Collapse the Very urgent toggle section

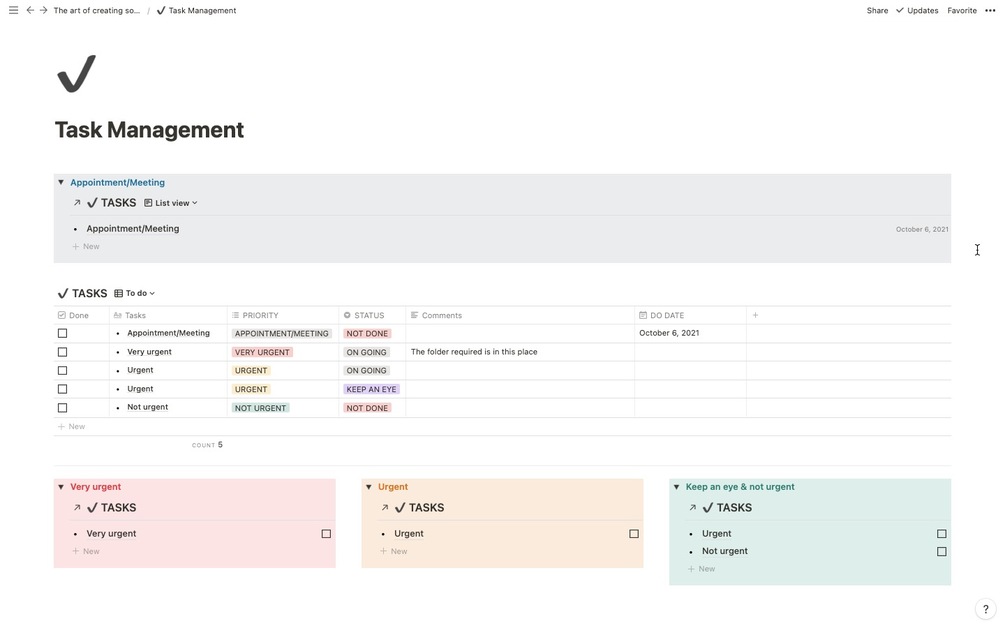click(x=60, y=486)
